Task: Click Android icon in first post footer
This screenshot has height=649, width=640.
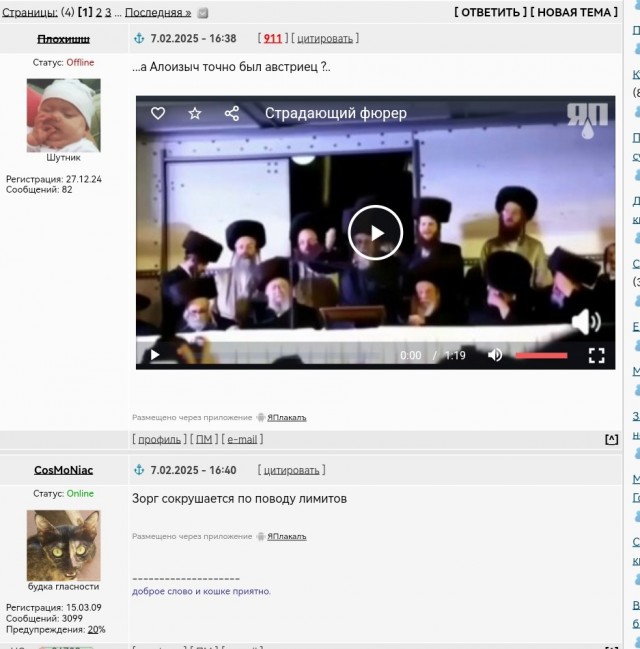Action: tap(260, 417)
